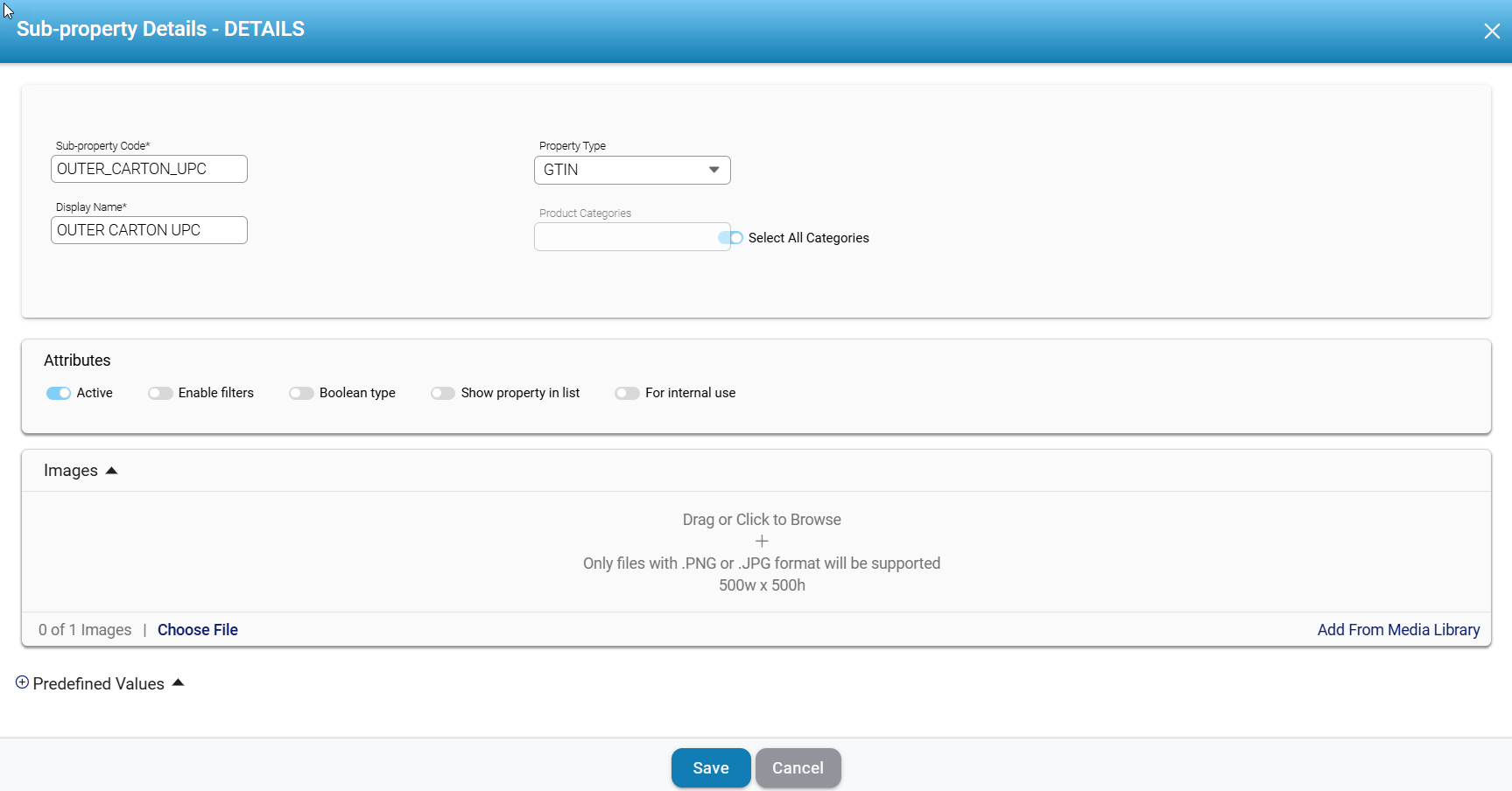Open Add From Media Library
Image resolution: width=1512 pixels, height=791 pixels.
point(1398,630)
